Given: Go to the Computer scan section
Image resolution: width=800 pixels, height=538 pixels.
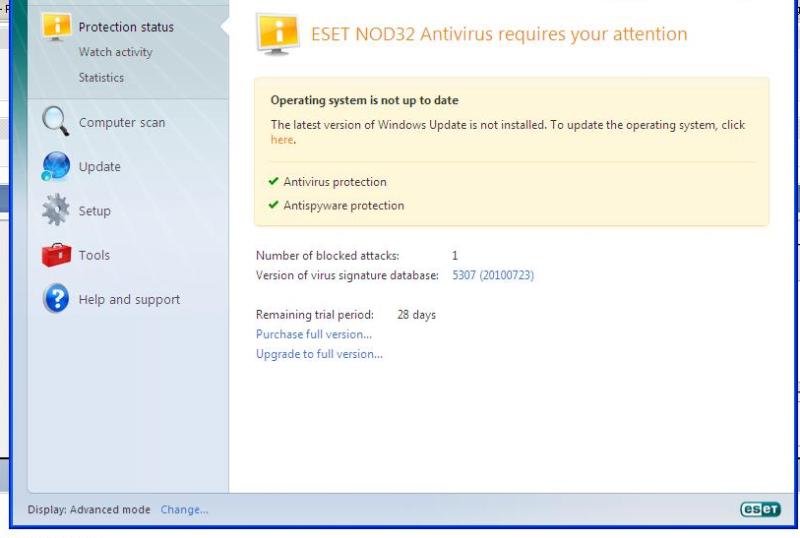Looking at the screenshot, I should coord(122,123).
